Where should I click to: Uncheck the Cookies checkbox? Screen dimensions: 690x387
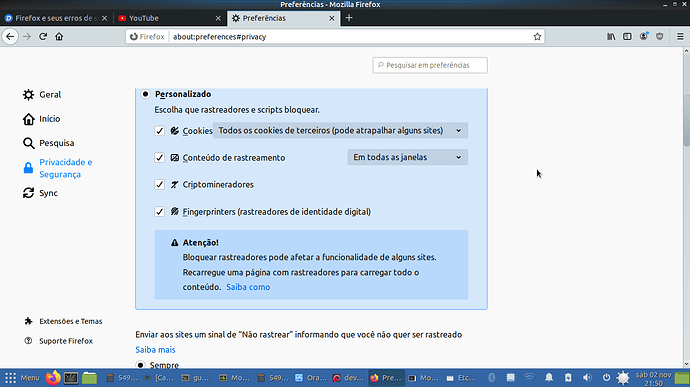[159, 131]
